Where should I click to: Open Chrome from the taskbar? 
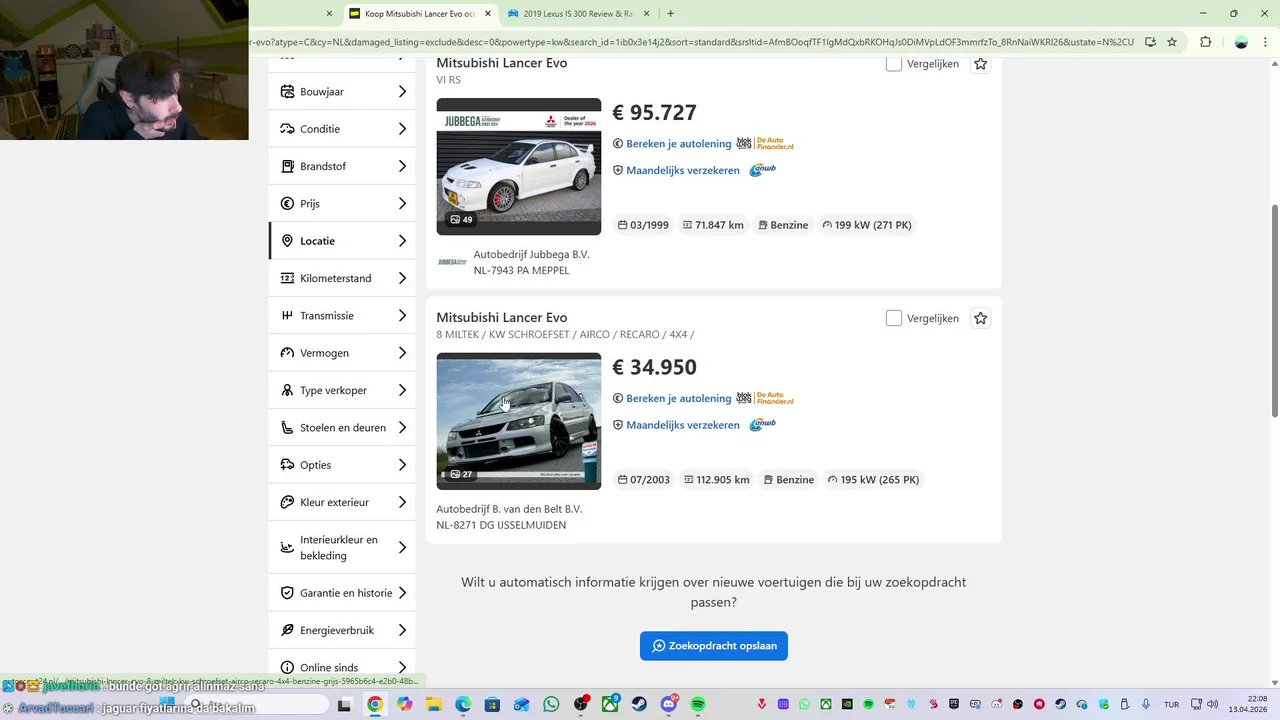[374, 705]
